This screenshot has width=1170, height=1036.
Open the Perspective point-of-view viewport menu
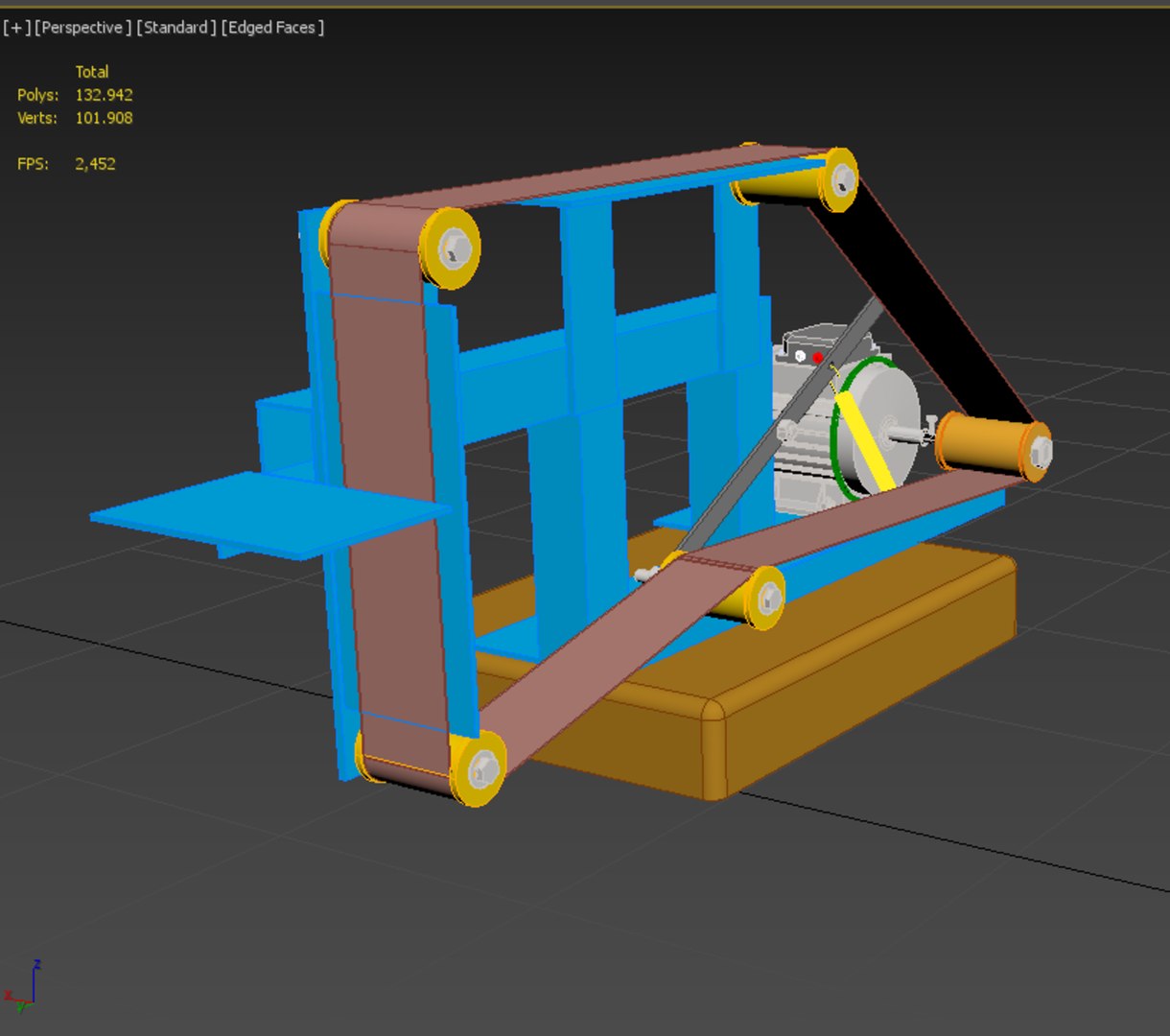[x=82, y=28]
